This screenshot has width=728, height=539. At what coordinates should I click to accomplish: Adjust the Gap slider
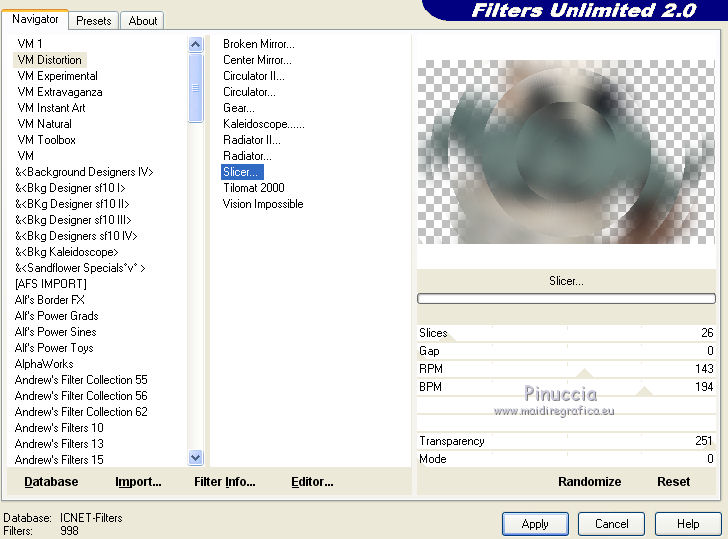coord(566,351)
